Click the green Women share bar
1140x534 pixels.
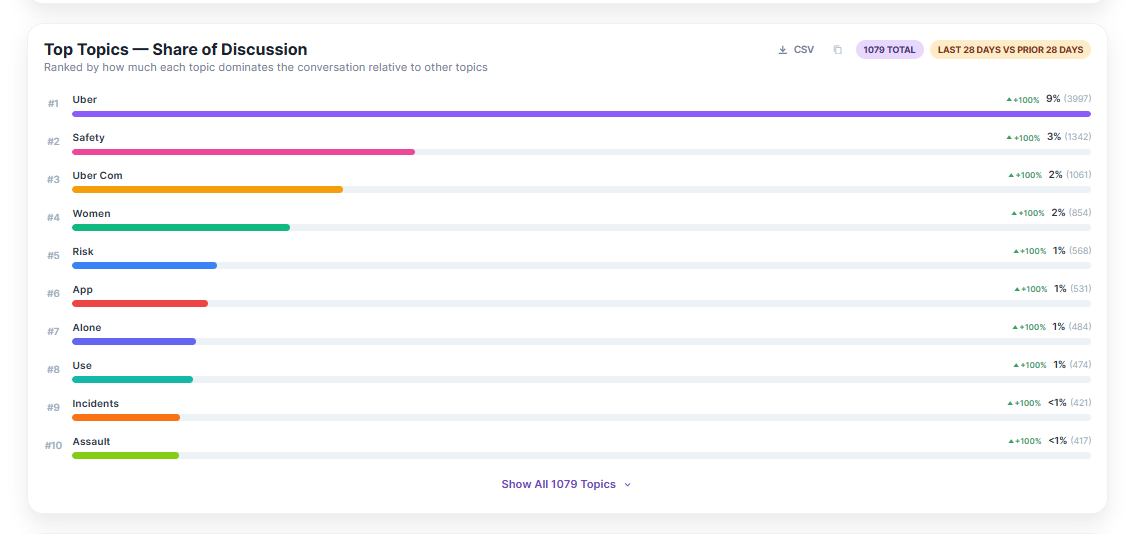pos(181,228)
